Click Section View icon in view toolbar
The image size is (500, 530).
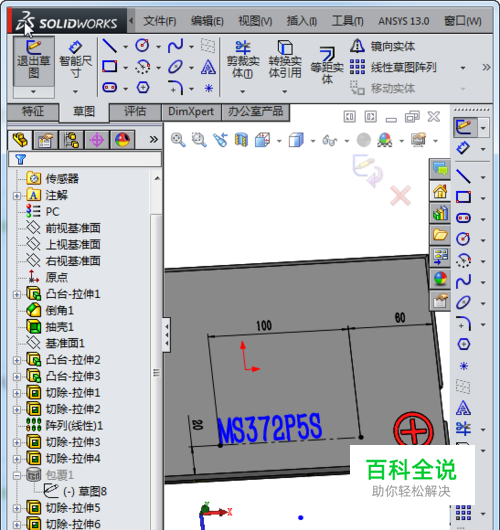click(241, 140)
